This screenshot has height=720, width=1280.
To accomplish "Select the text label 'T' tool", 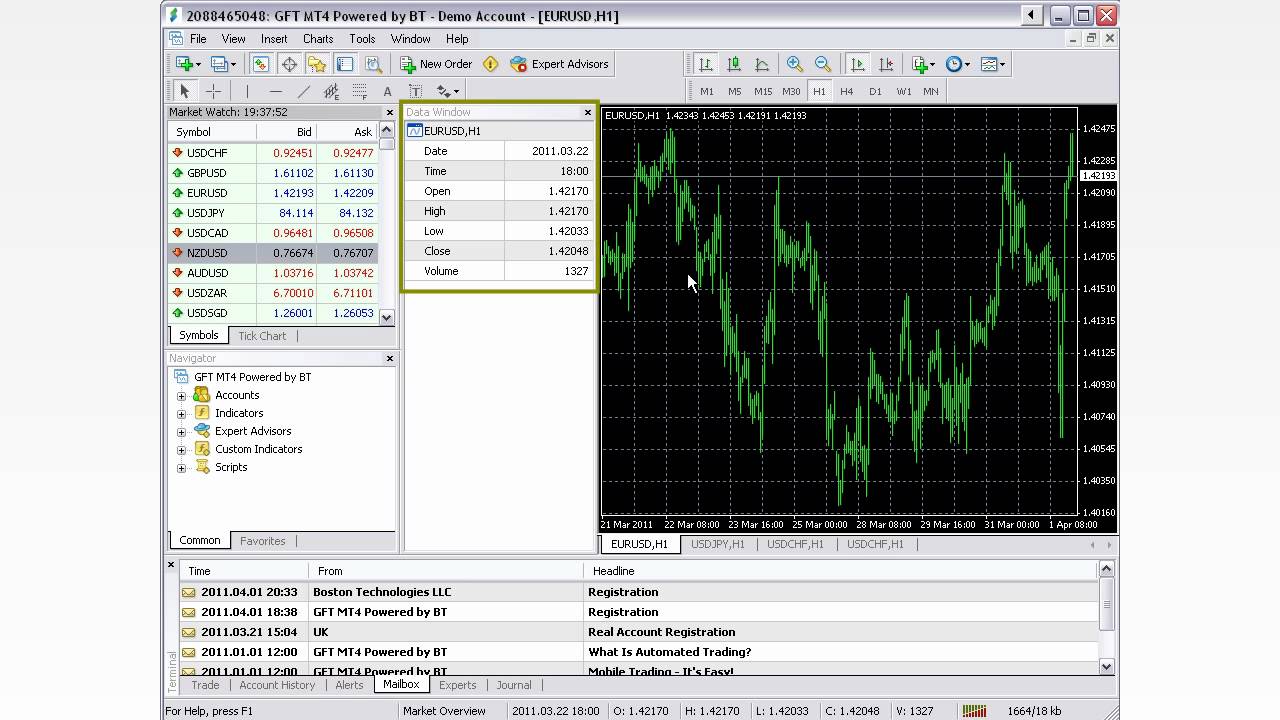I will [415, 91].
